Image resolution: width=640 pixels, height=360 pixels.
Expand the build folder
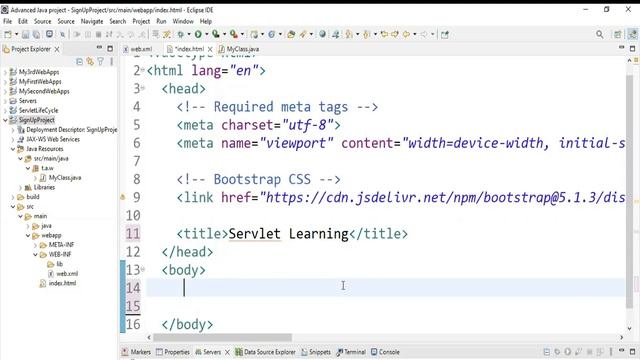[13, 197]
